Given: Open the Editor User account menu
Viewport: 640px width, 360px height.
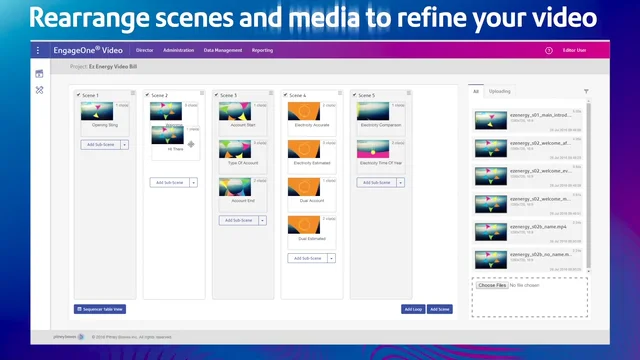Looking at the screenshot, I should click(x=574, y=50).
